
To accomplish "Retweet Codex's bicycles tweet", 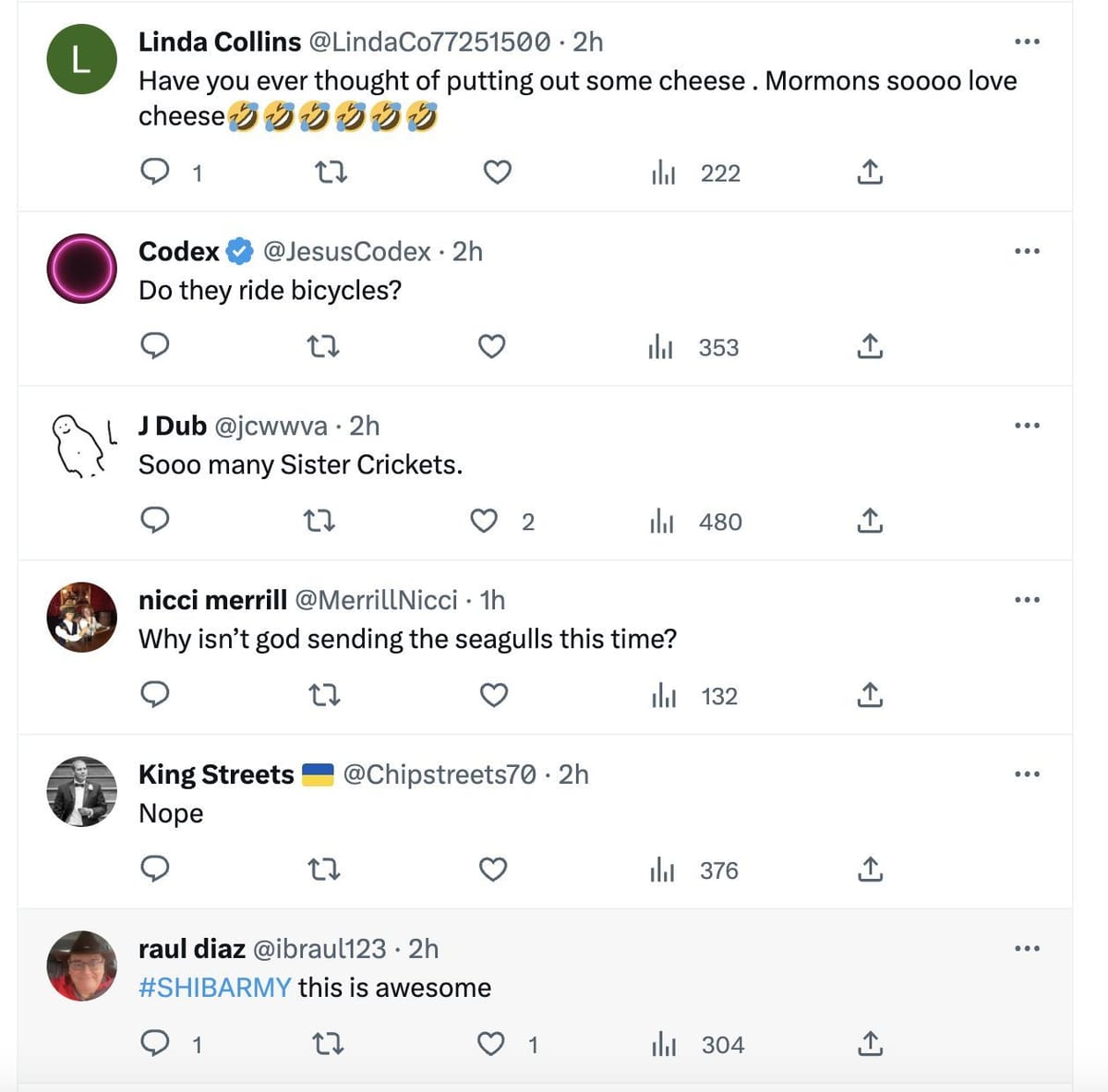I will (x=322, y=347).
